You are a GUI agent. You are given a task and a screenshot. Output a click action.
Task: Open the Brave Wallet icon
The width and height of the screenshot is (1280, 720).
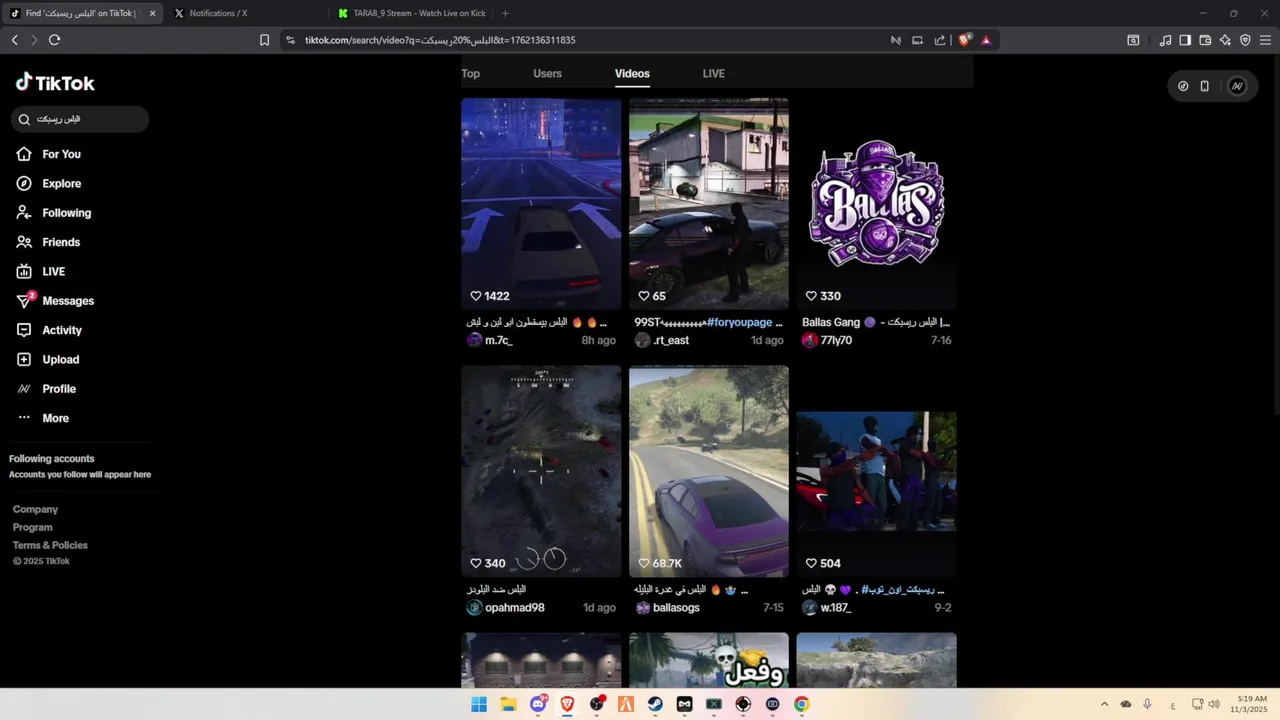tap(1205, 40)
